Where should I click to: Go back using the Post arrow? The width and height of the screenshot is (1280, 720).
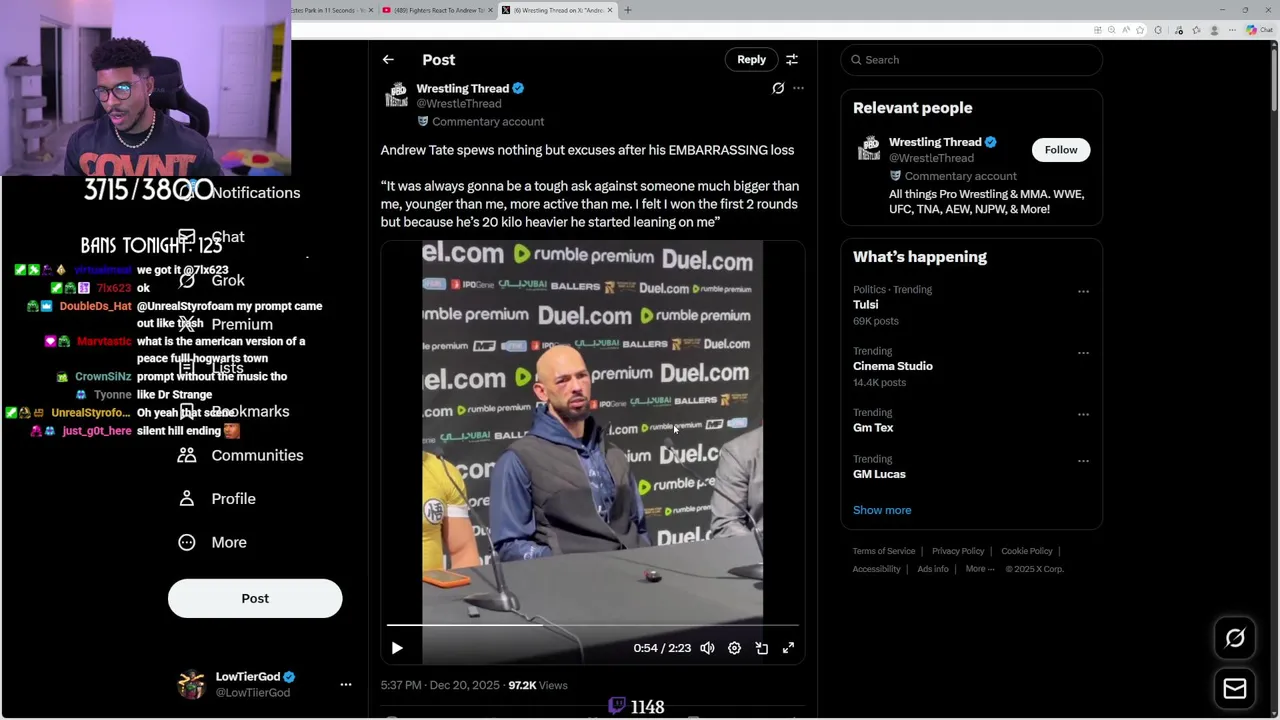click(x=388, y=60)
